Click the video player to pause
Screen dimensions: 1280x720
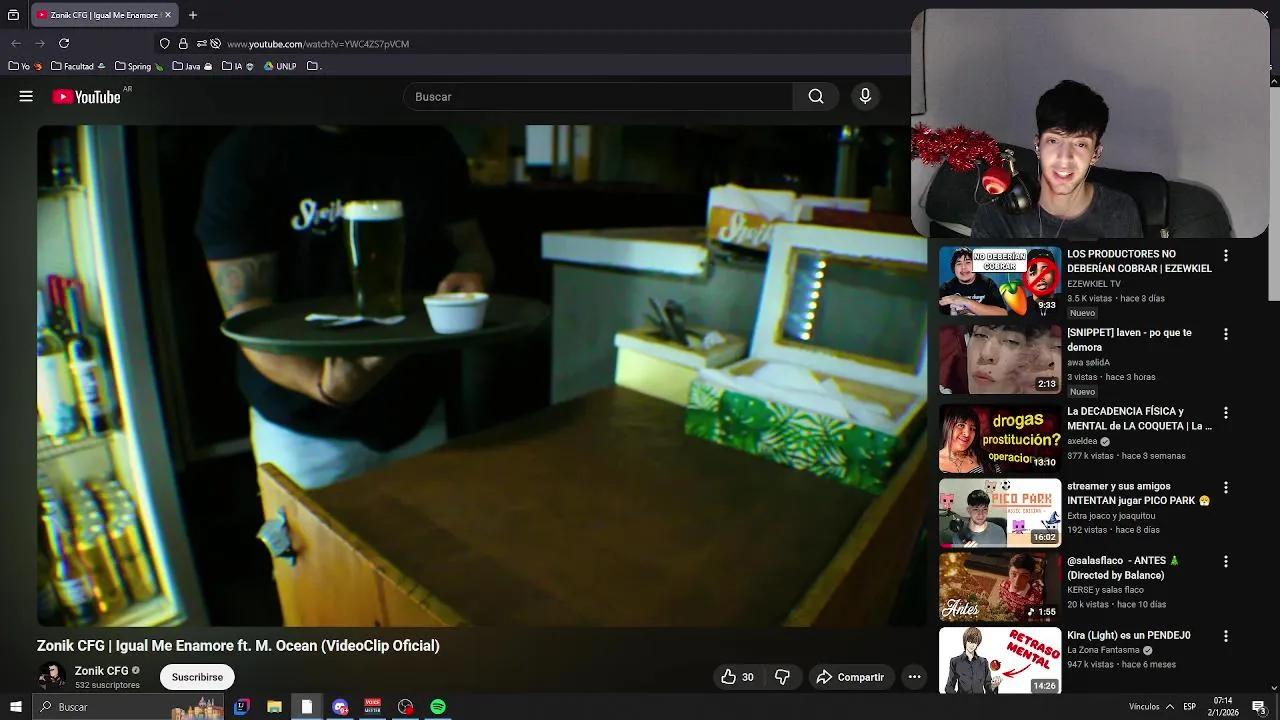(x=482, y=375)
